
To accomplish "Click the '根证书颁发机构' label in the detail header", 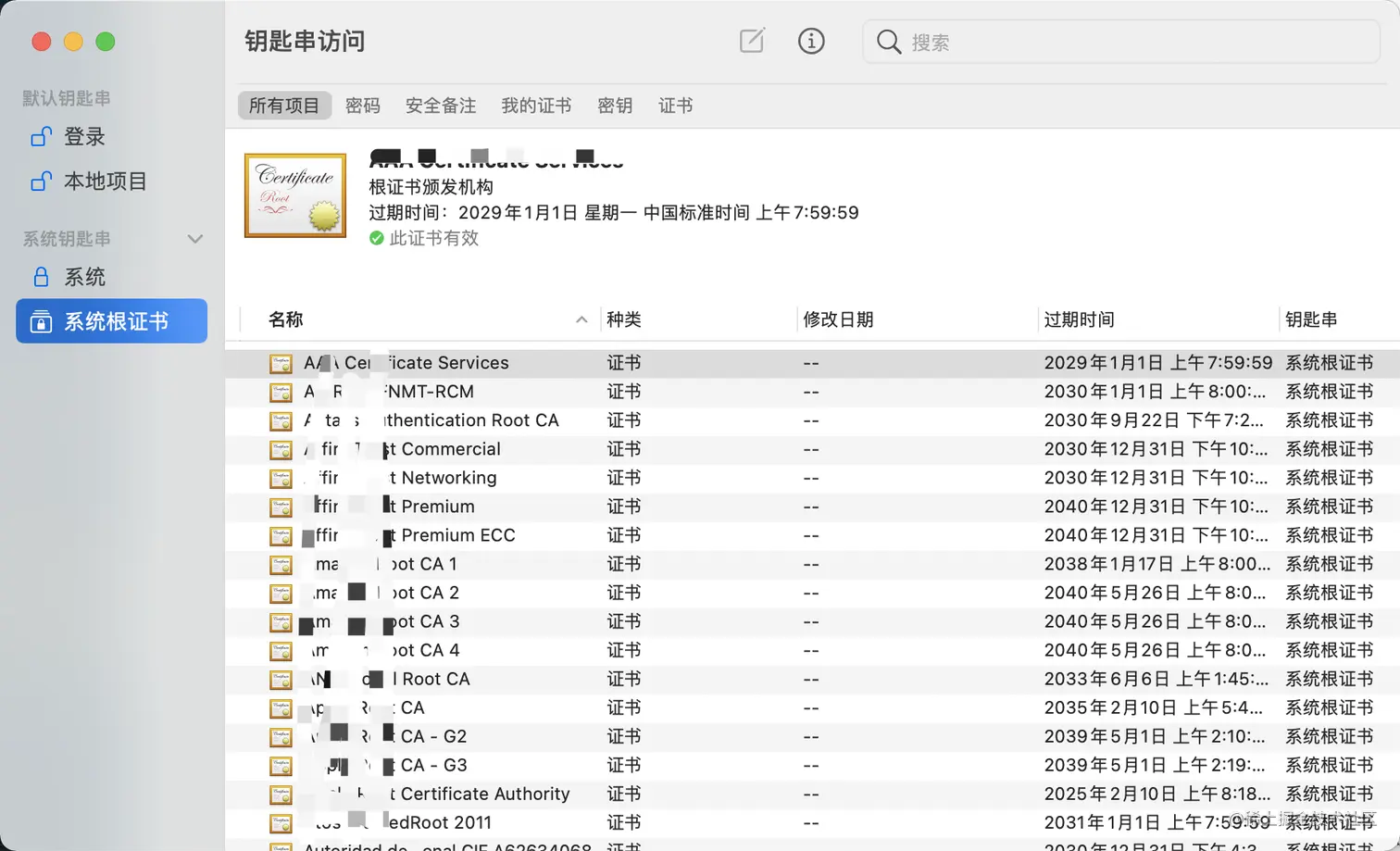I will pos(431,186).
